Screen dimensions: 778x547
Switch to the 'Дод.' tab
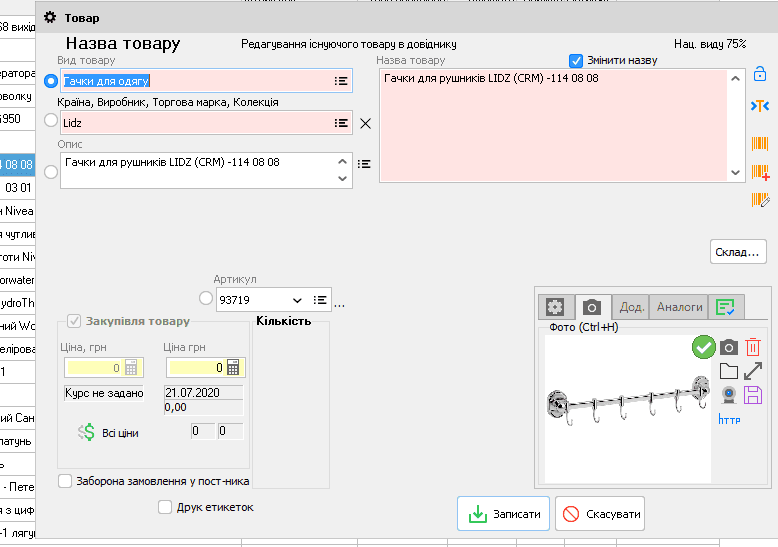(631, 307)
